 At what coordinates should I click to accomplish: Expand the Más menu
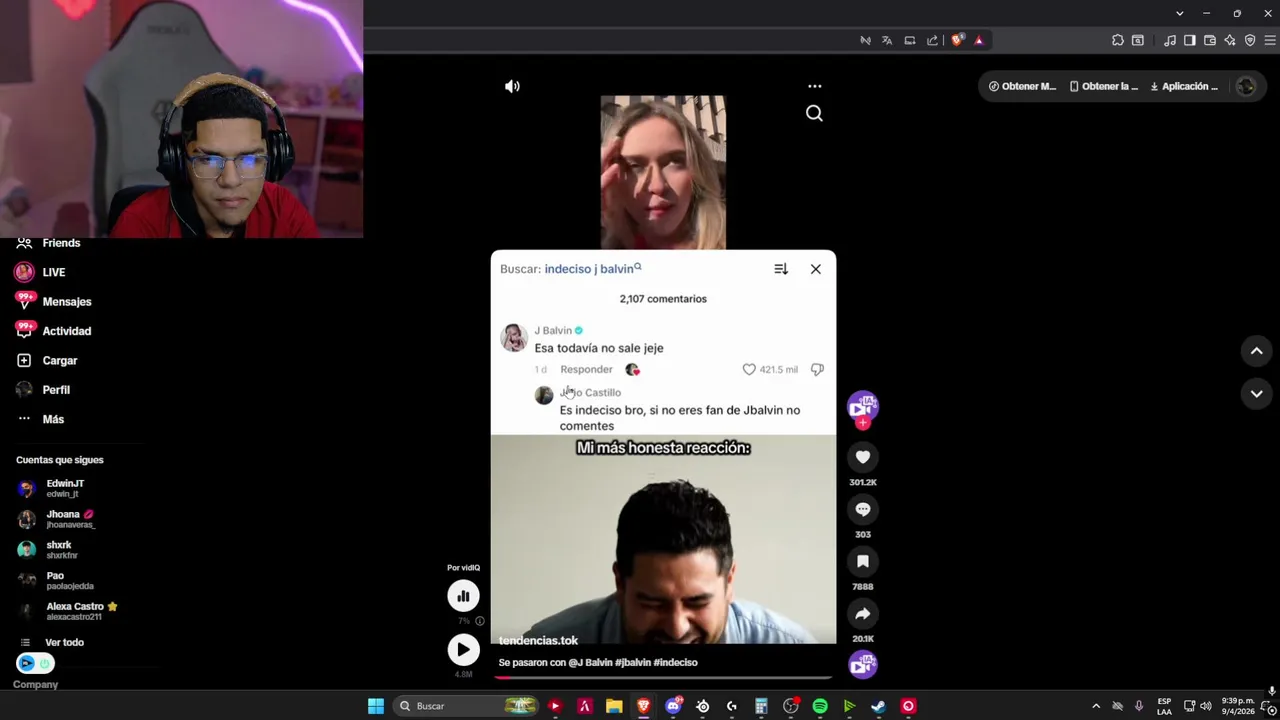[x=53, y=419]
